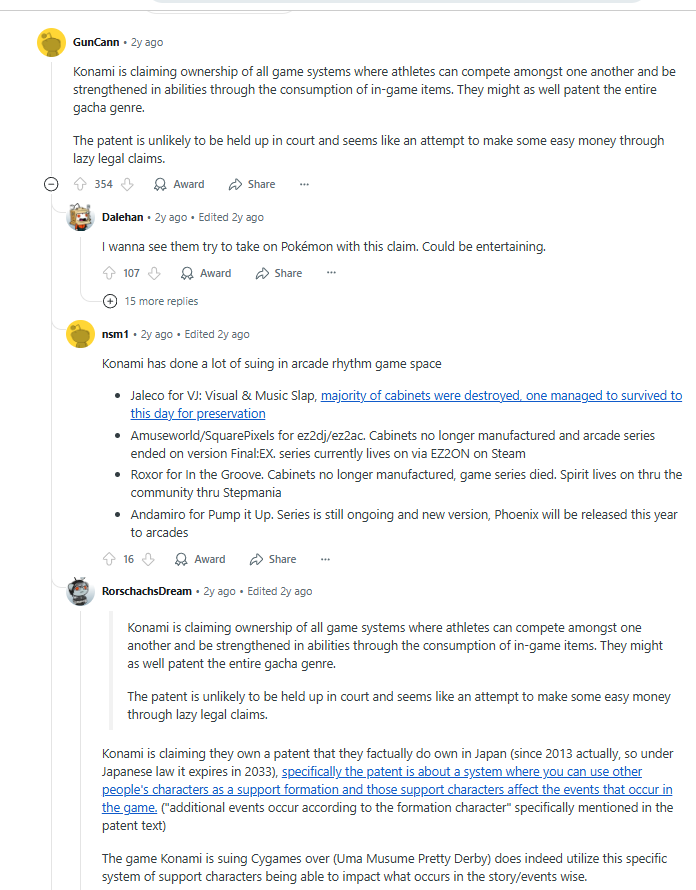This screenshot has width=696, height=890.
Task: Upvote Dalehan's Pokémon comment
Action: (109, 273)
